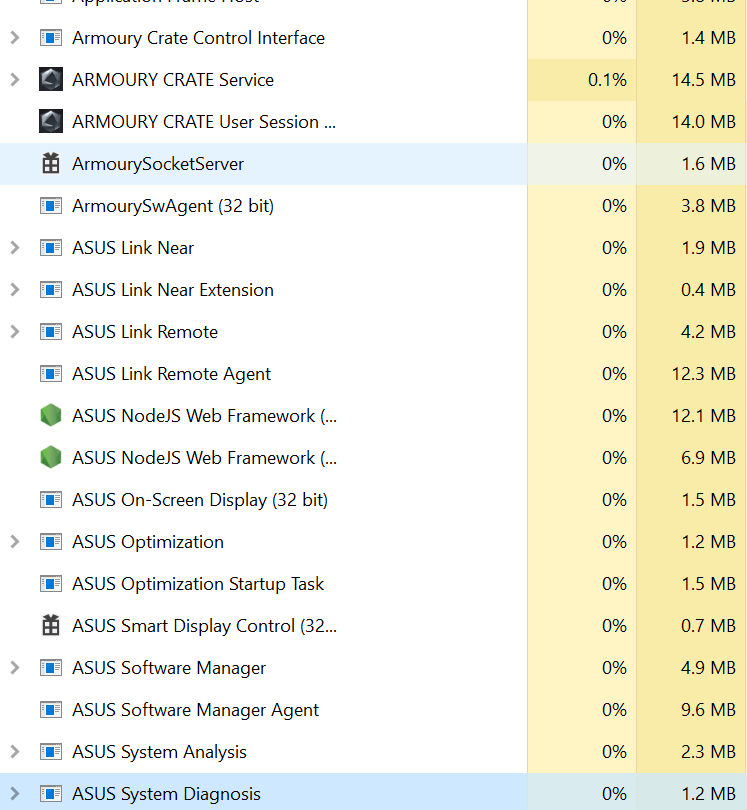Click the 14.5 MB memory value

click(x=704, y=80)
